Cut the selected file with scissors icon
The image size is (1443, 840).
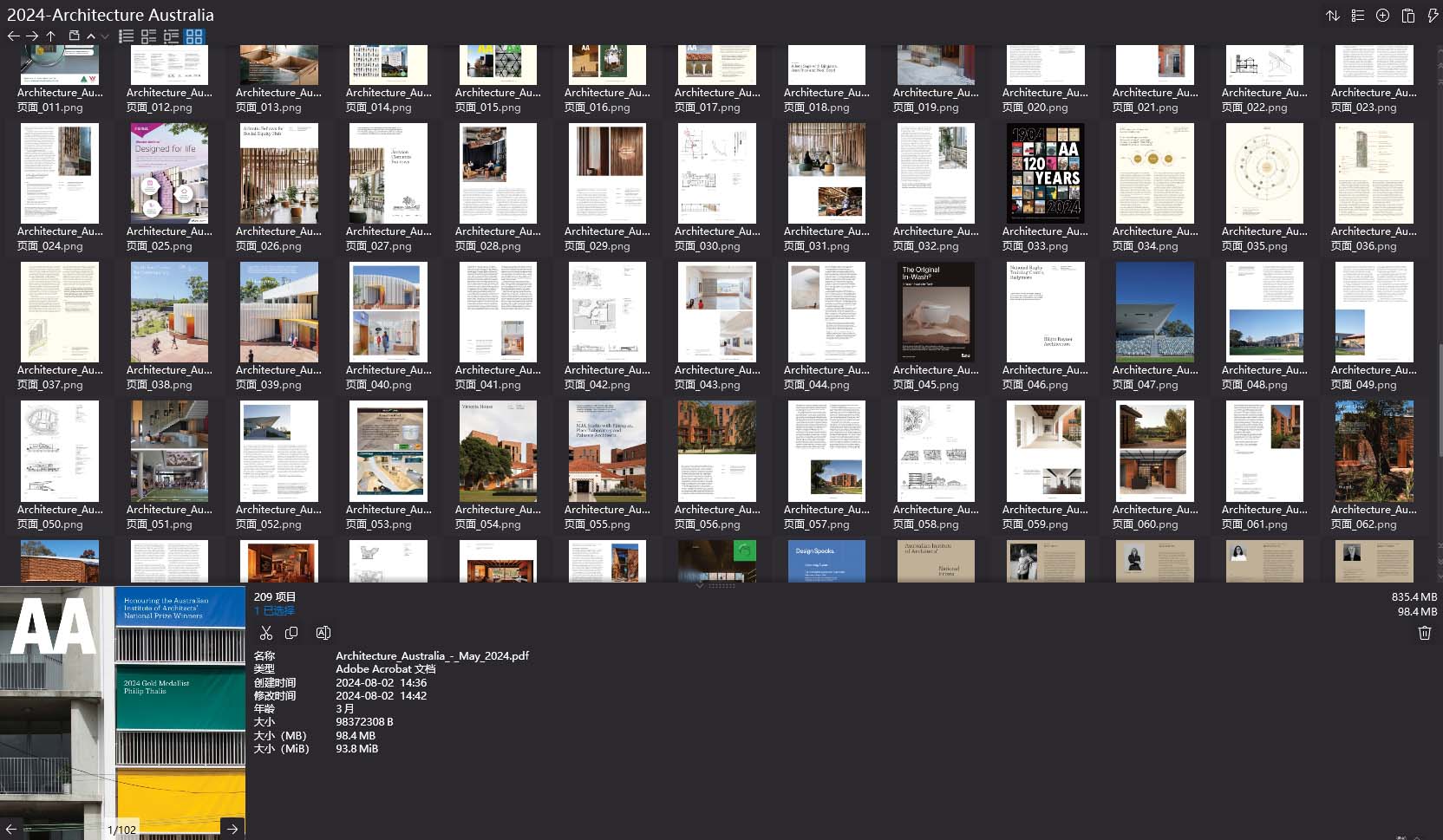[x=266, y=634]
